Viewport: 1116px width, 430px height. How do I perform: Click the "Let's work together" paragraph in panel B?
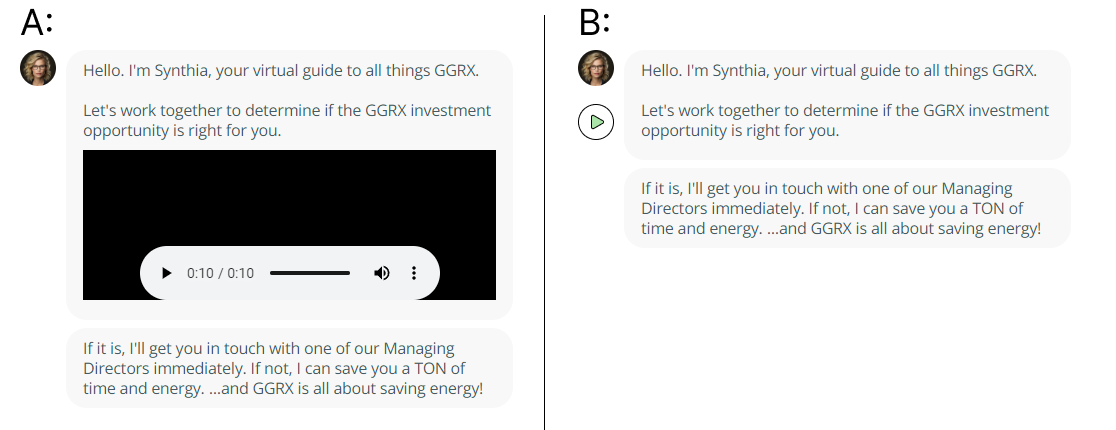pyautogui.click(x=845, y=120)
